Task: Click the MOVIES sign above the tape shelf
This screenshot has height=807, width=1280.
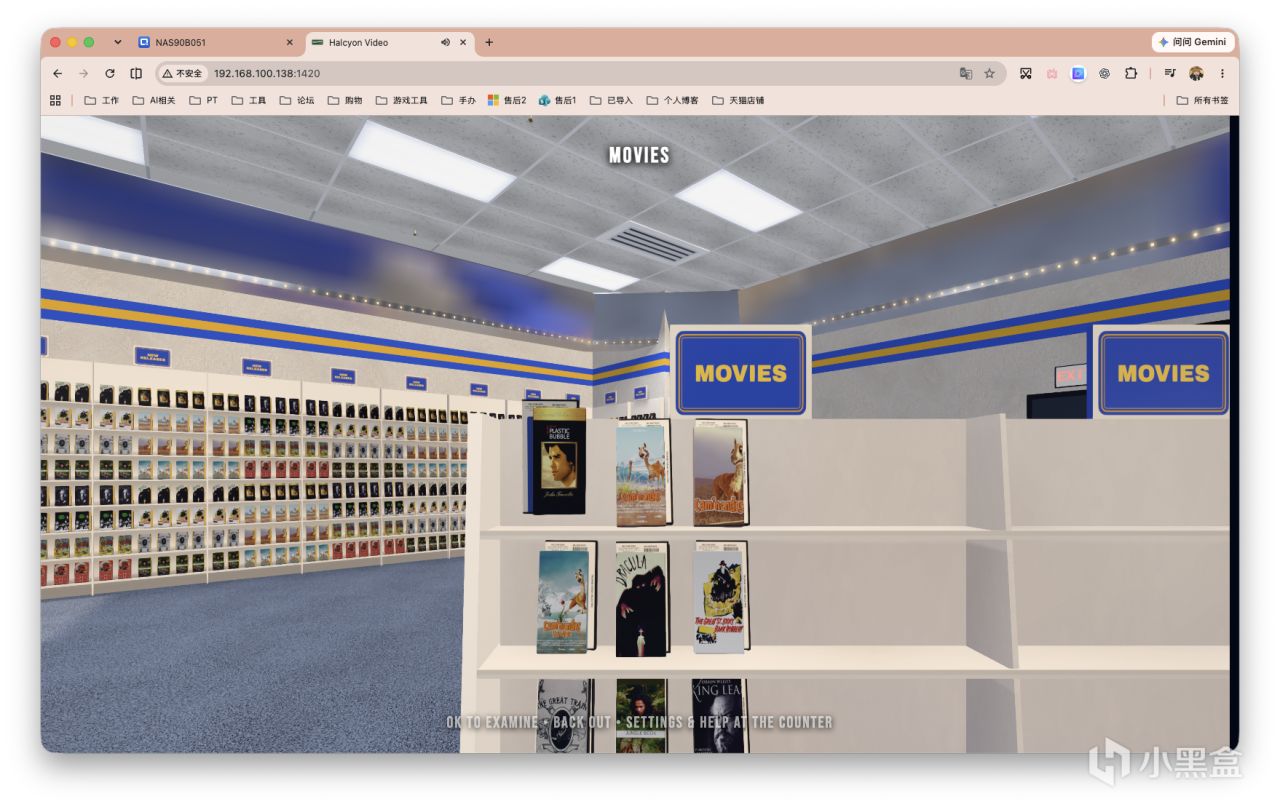Action: point(741,373)
